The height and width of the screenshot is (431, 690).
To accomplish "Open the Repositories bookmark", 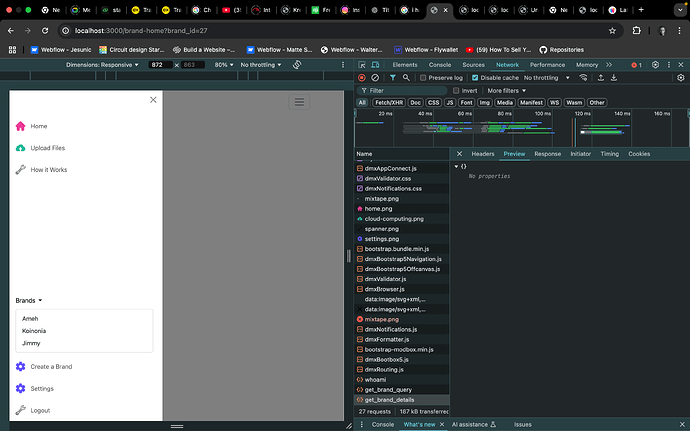I will coord(562,50).
